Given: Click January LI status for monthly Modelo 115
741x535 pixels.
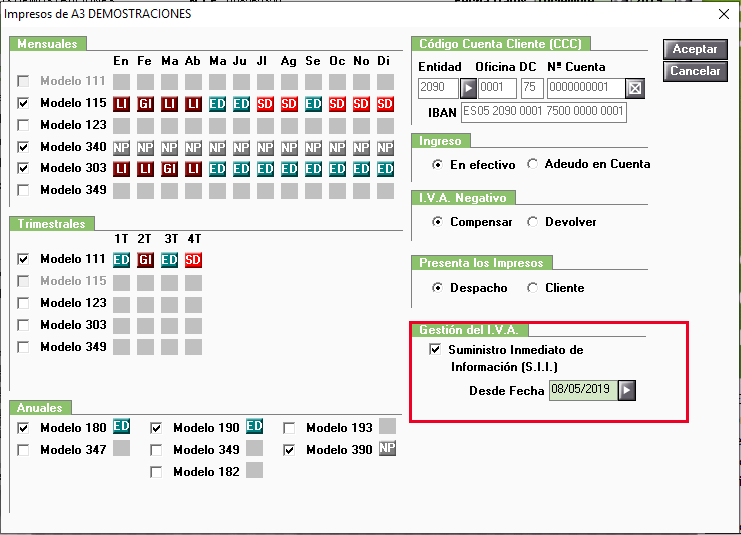Looking at the screenshot, I should point(121,104).
